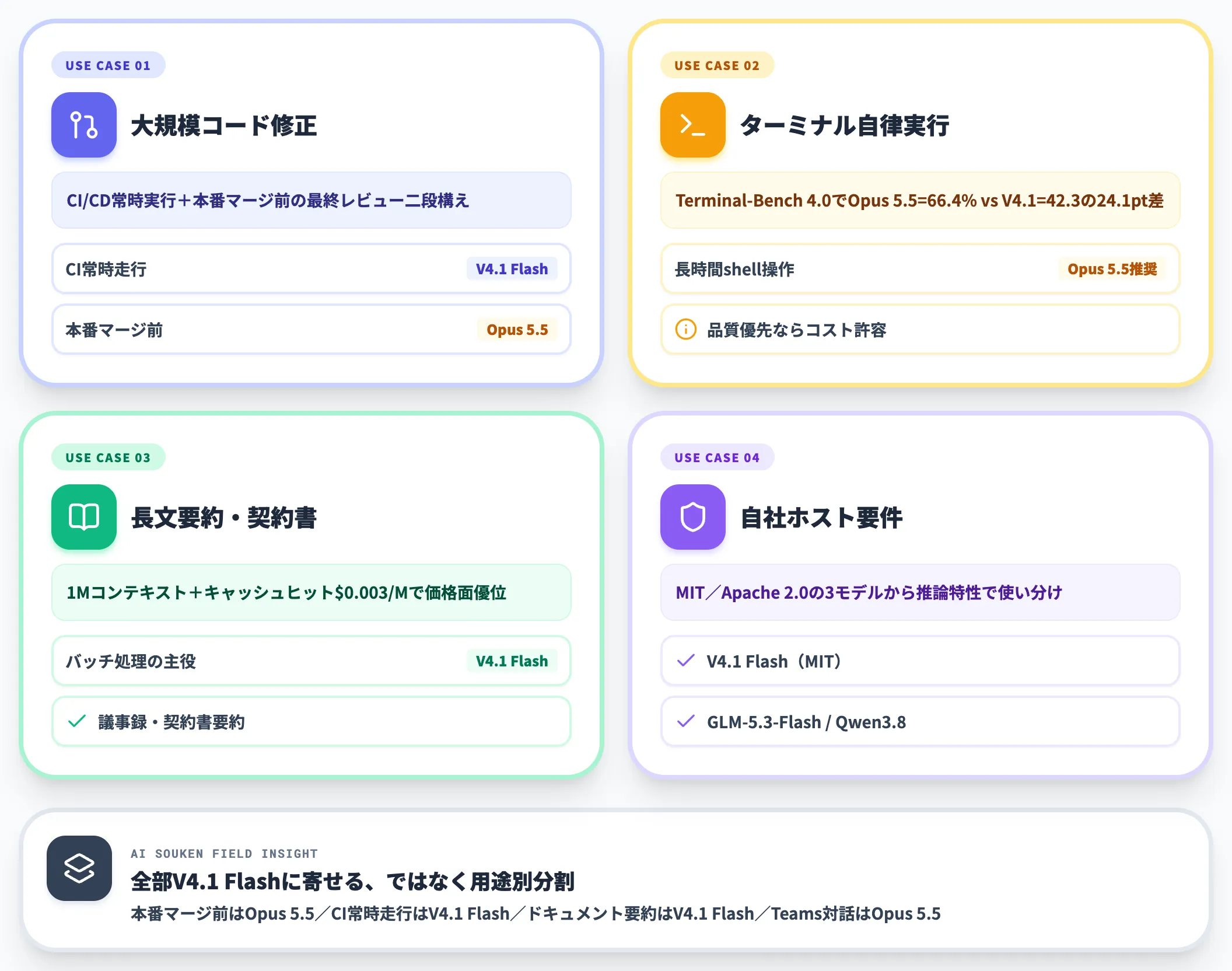Click the MIT／Apache 2.0 license summary box
1232x971 pixels.
coord(921,592)
